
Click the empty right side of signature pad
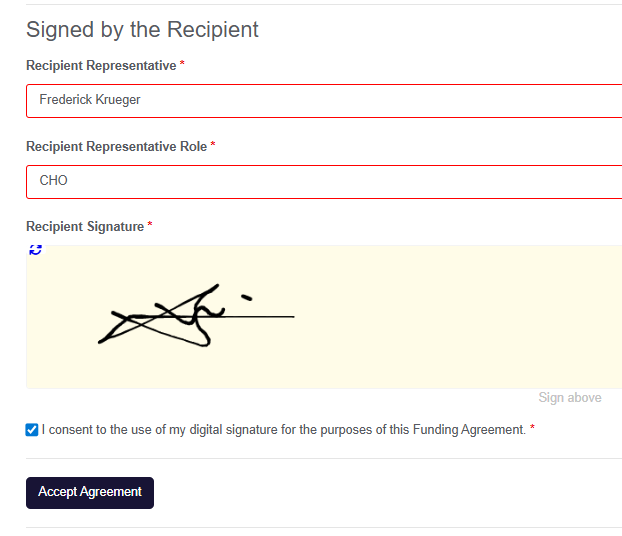(x=480, y=320)
